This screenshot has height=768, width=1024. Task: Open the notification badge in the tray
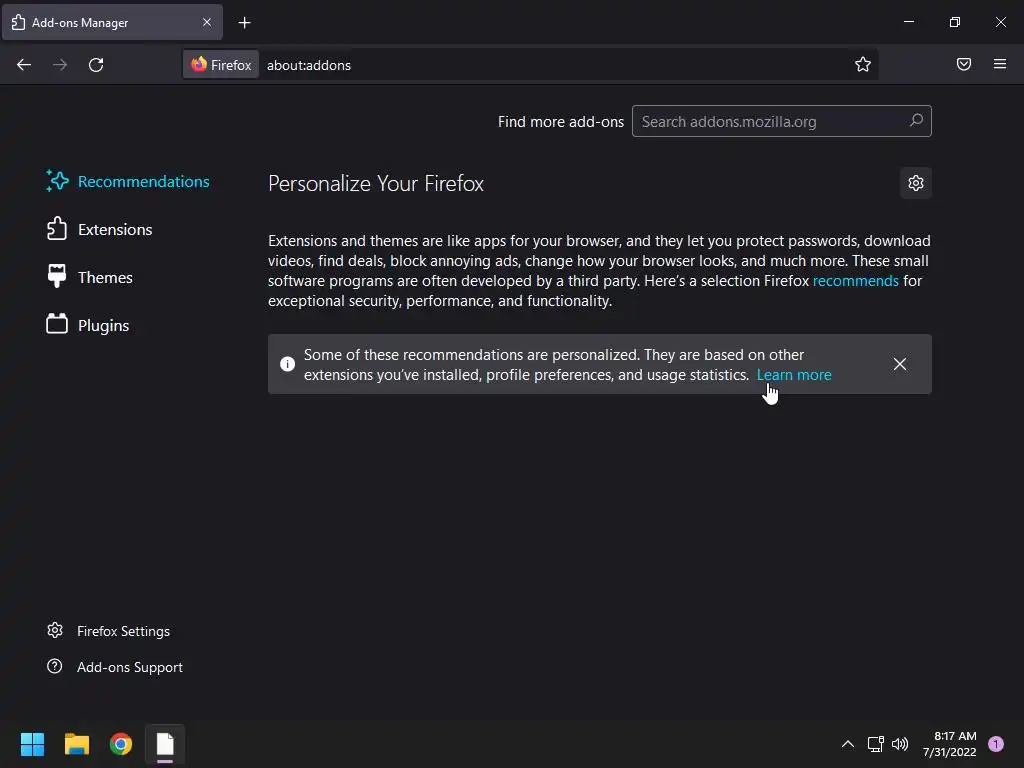coord(996,744)
